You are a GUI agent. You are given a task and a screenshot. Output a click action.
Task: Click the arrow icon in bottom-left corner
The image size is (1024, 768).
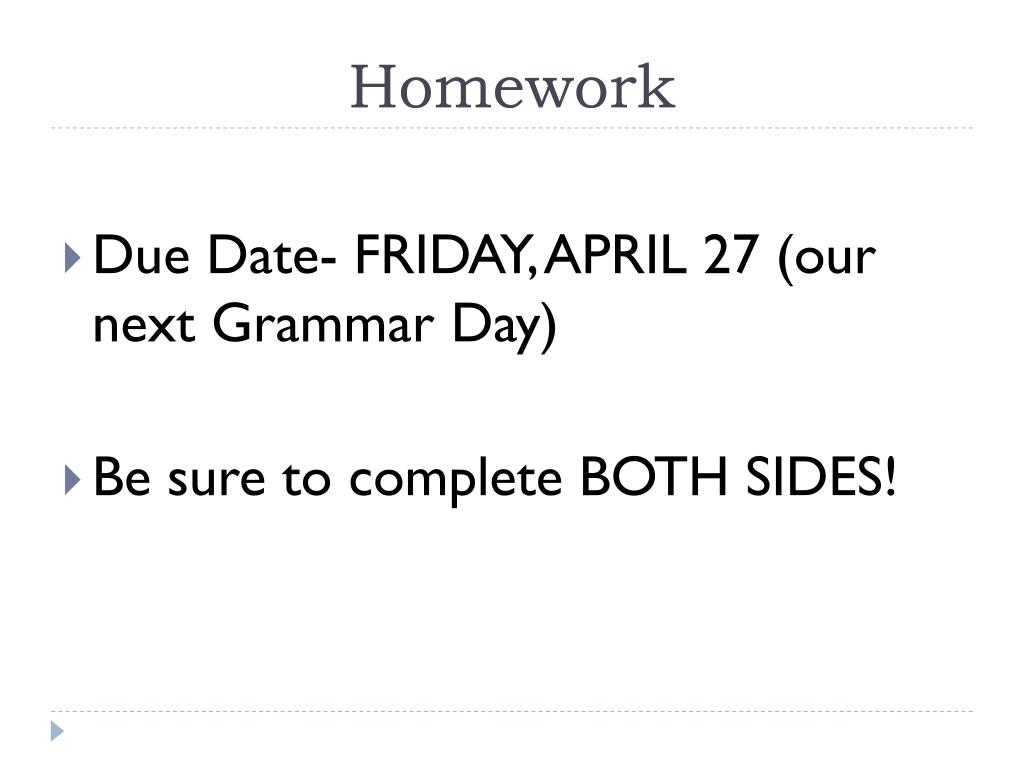click(58, 730)
